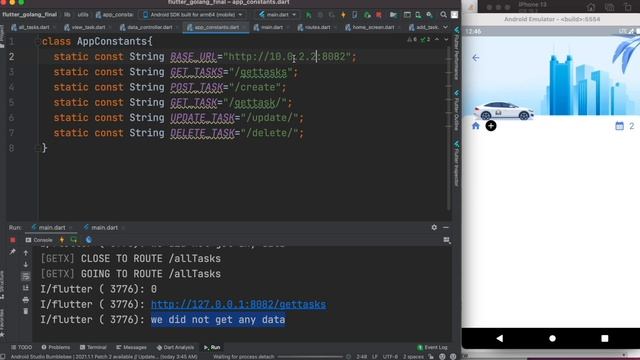Open the Console tab in Run panel

click(x=39, y=240)
